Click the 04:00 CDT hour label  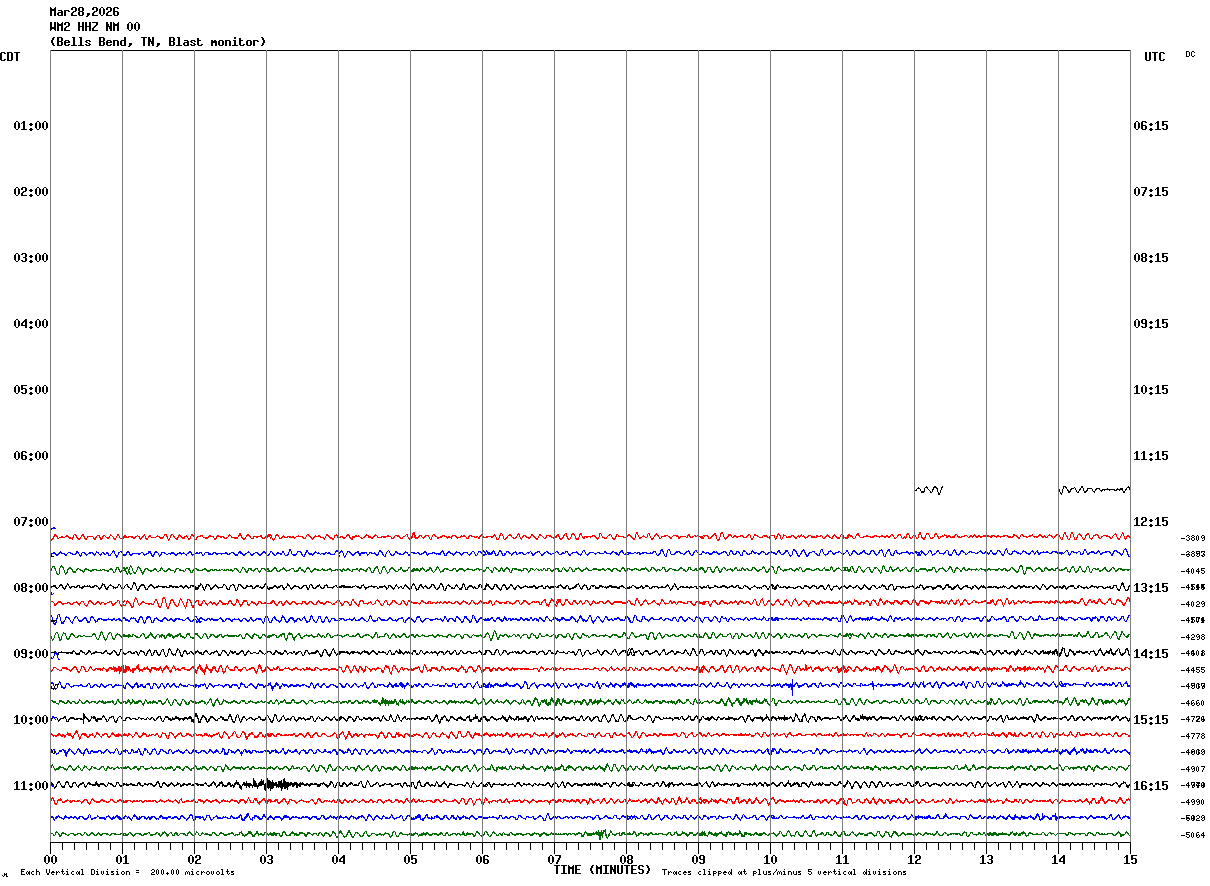(x=31, y=324)
